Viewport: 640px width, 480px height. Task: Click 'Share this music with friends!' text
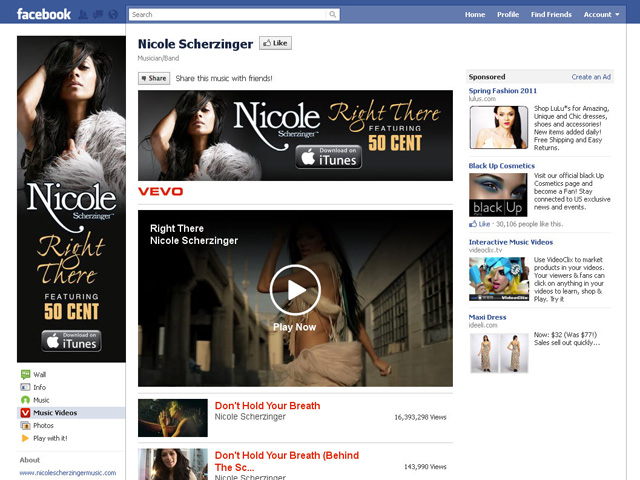pos(224,78)
